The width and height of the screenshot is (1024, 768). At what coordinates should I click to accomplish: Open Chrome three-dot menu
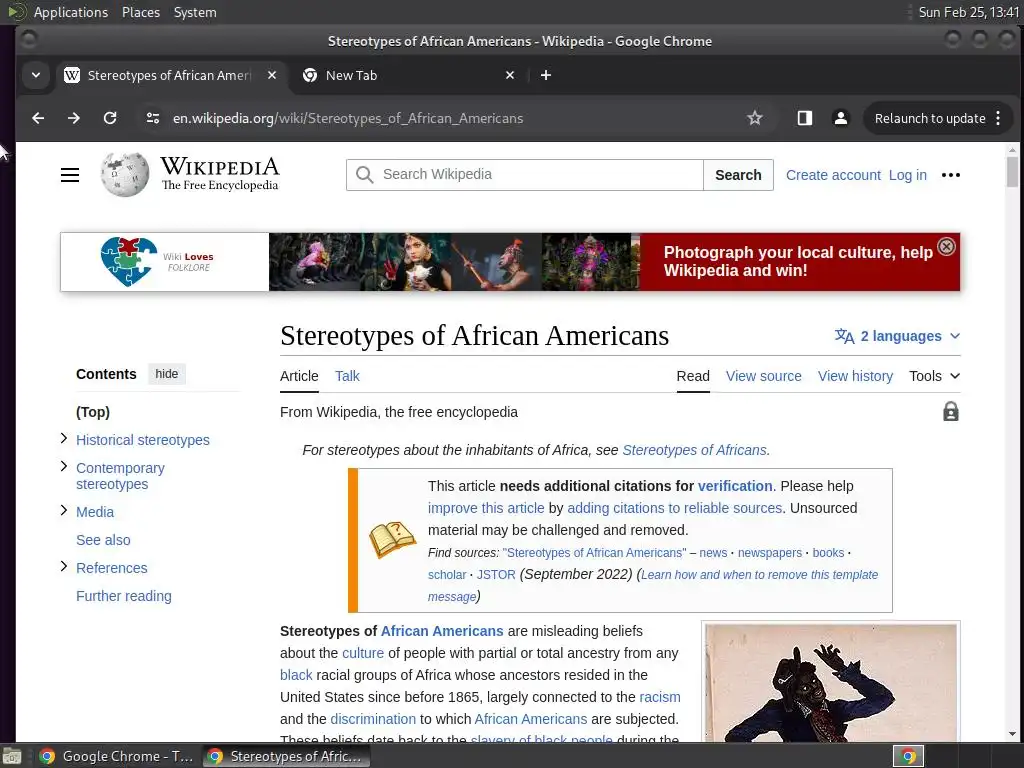998,118
